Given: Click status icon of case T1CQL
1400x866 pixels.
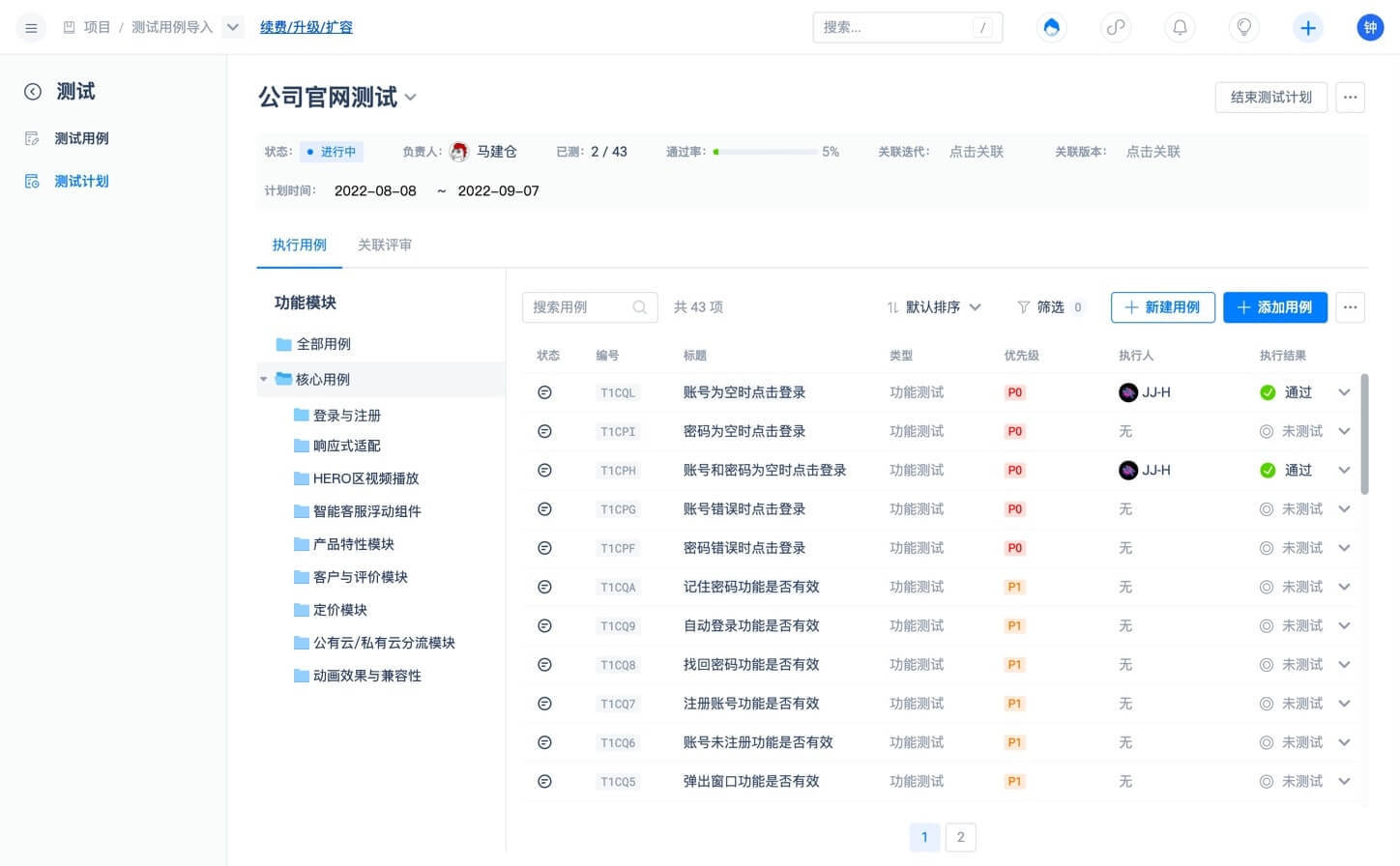Looking at the screenshot, I should [x=544, y=392].
